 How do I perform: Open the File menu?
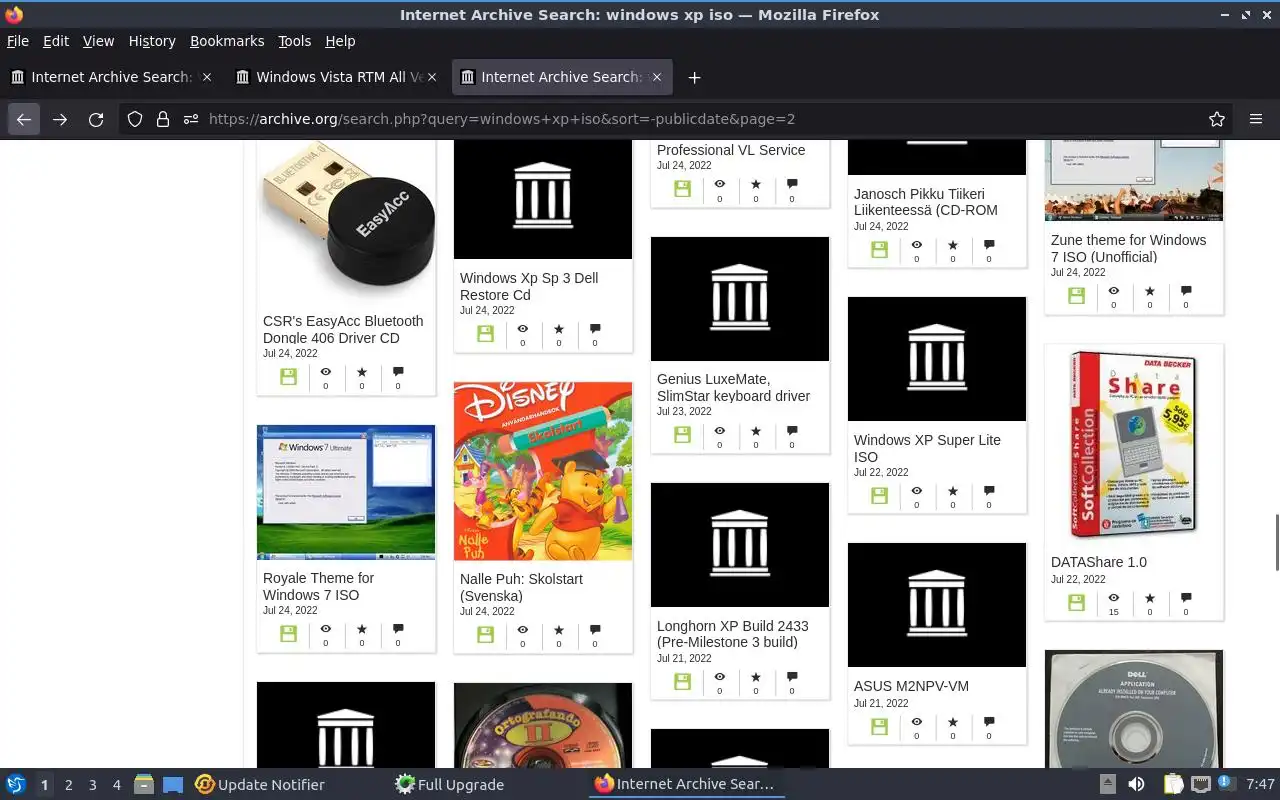18,41
